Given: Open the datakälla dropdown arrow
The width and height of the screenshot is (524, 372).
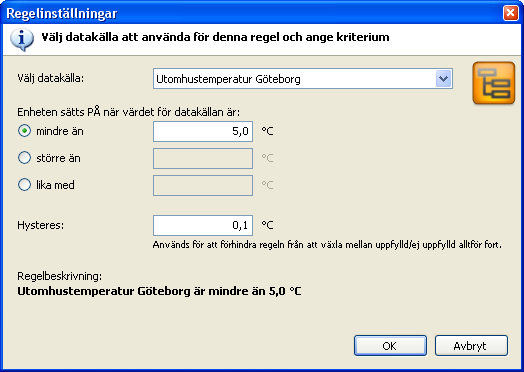Looking at the screenshot, I should coord(443,79).
